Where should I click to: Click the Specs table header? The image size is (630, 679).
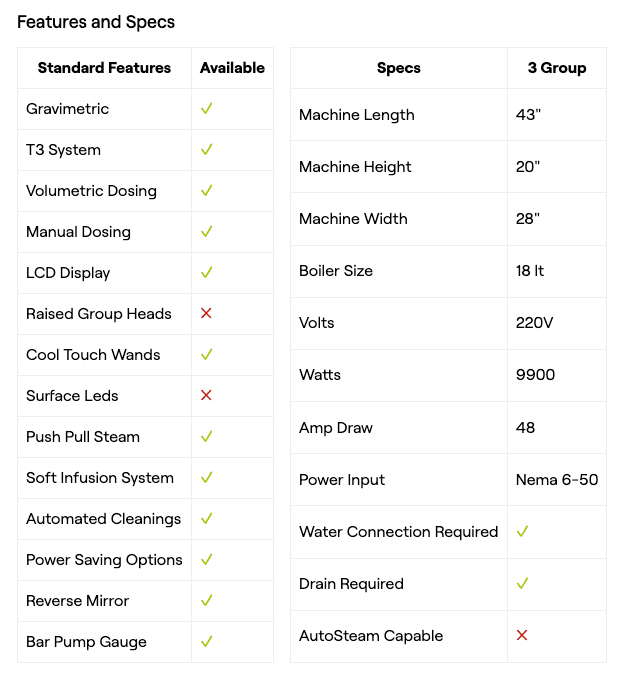pyautogui.click(x=398, y=68)
